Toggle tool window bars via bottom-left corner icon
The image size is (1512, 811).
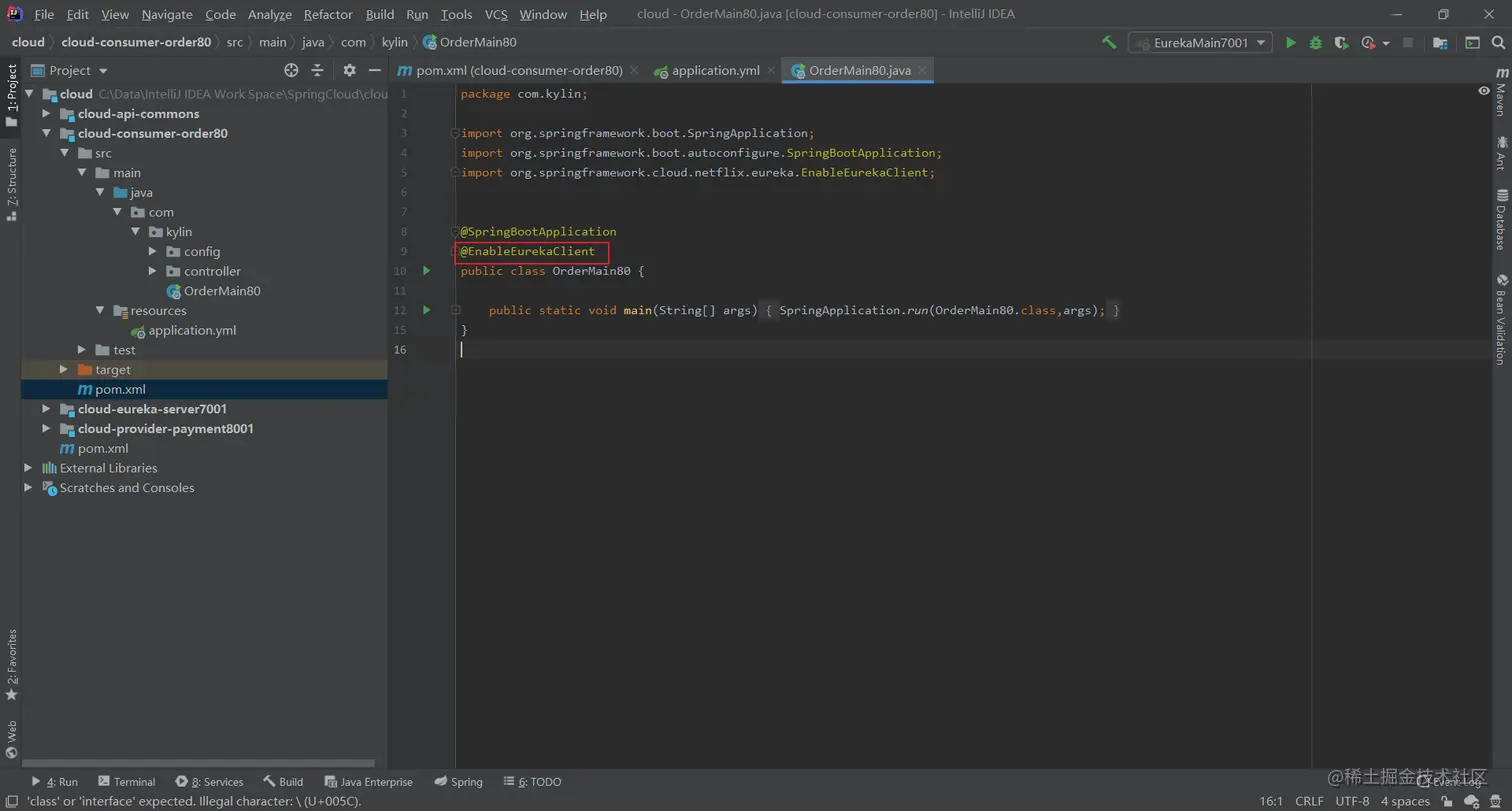pyautogui.click(x=10, y=801)
